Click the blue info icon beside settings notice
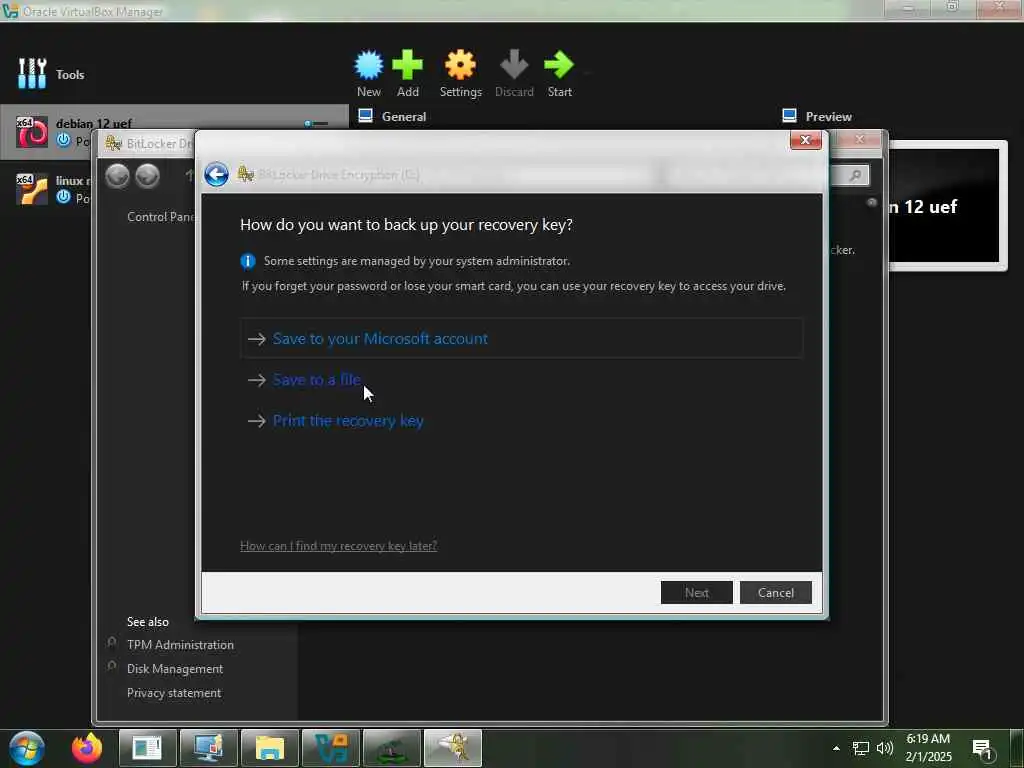Viewport: 1024px width, 768px height. [248, 261]
